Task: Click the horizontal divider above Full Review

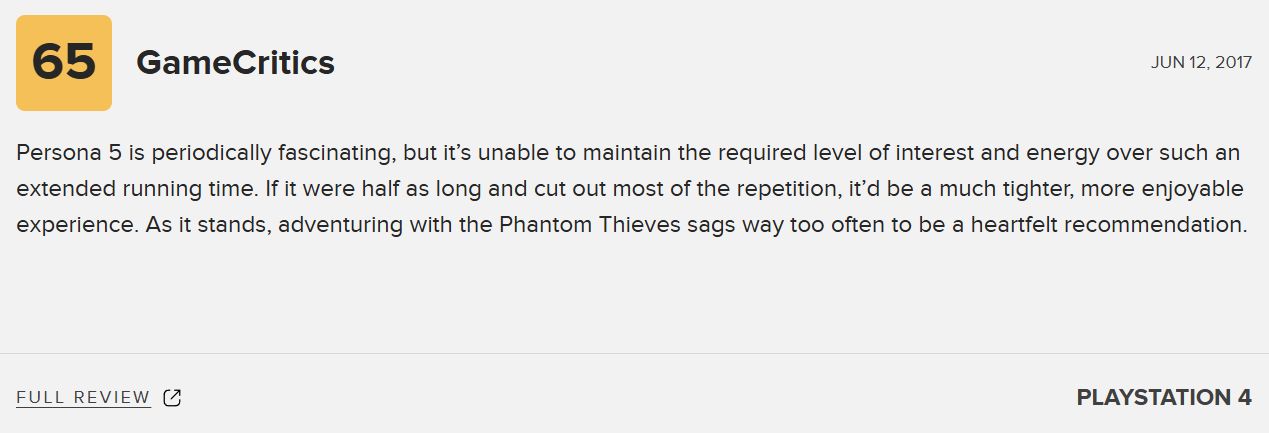Action: (x=634, y=353)
